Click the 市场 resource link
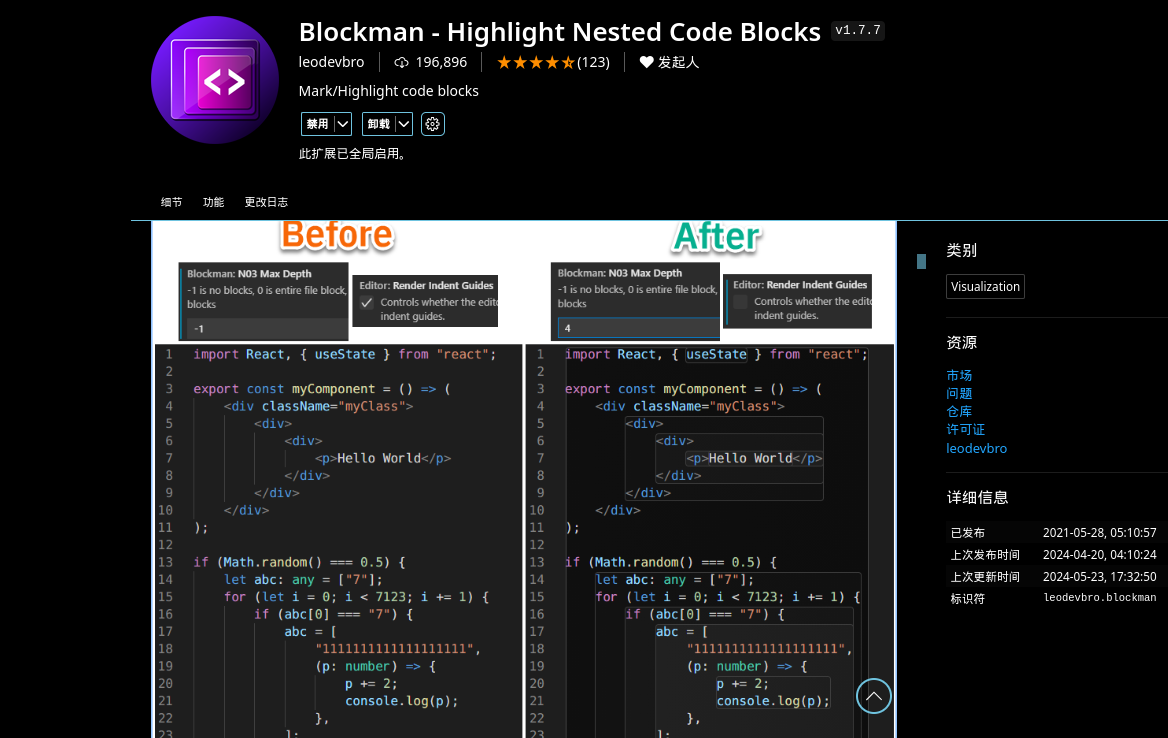1168x738 pixels. point(958,375)
